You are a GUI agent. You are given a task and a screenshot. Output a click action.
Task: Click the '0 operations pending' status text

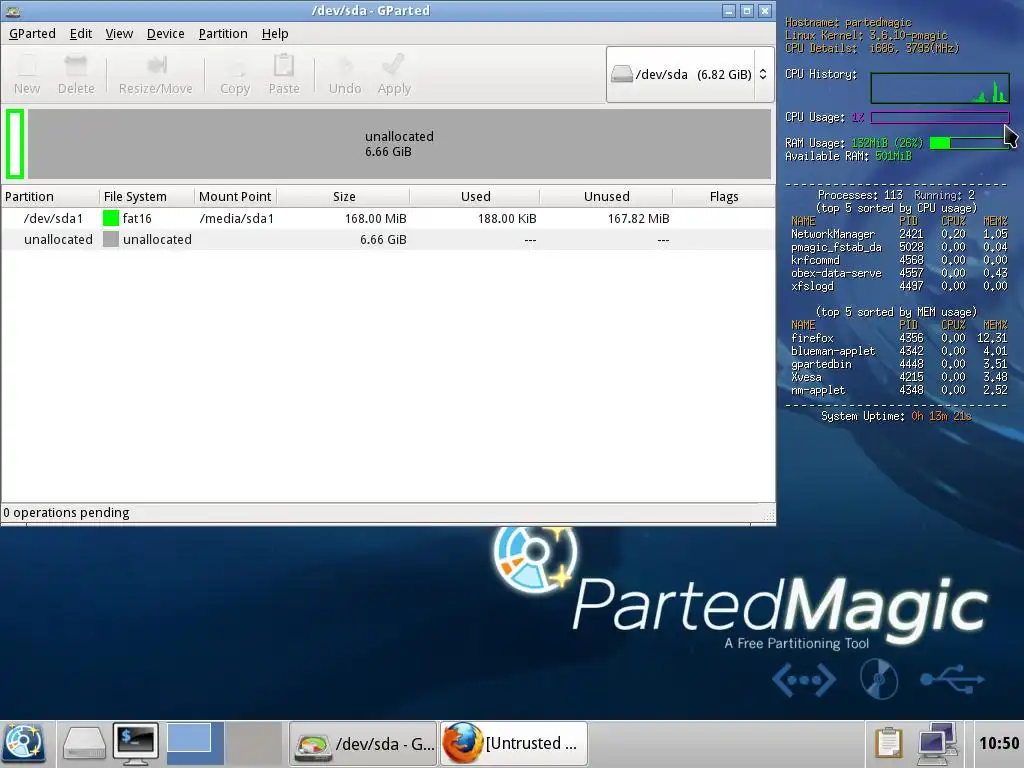[66, 513]
